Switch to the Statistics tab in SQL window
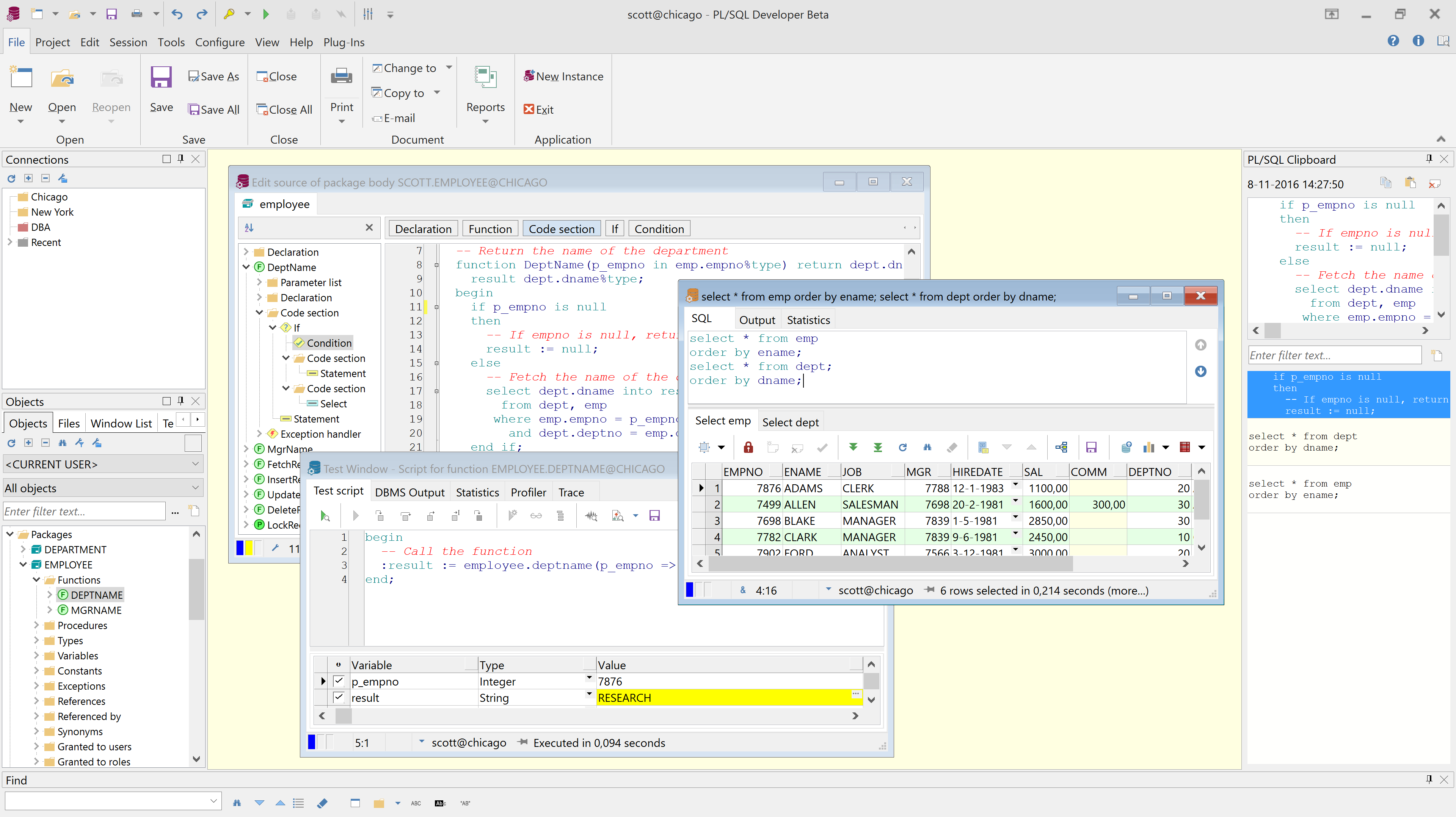1456x817 pixels. point(808,319)
